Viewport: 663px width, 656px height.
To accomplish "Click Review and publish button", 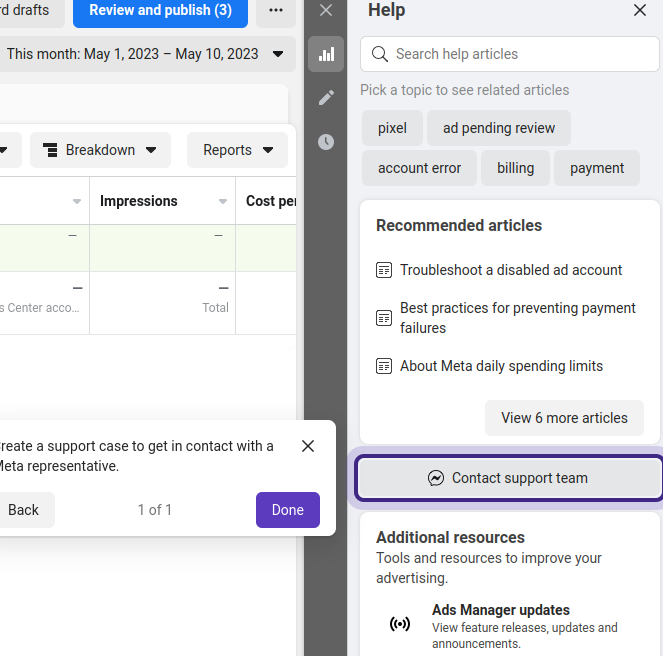I will (160, 11).
